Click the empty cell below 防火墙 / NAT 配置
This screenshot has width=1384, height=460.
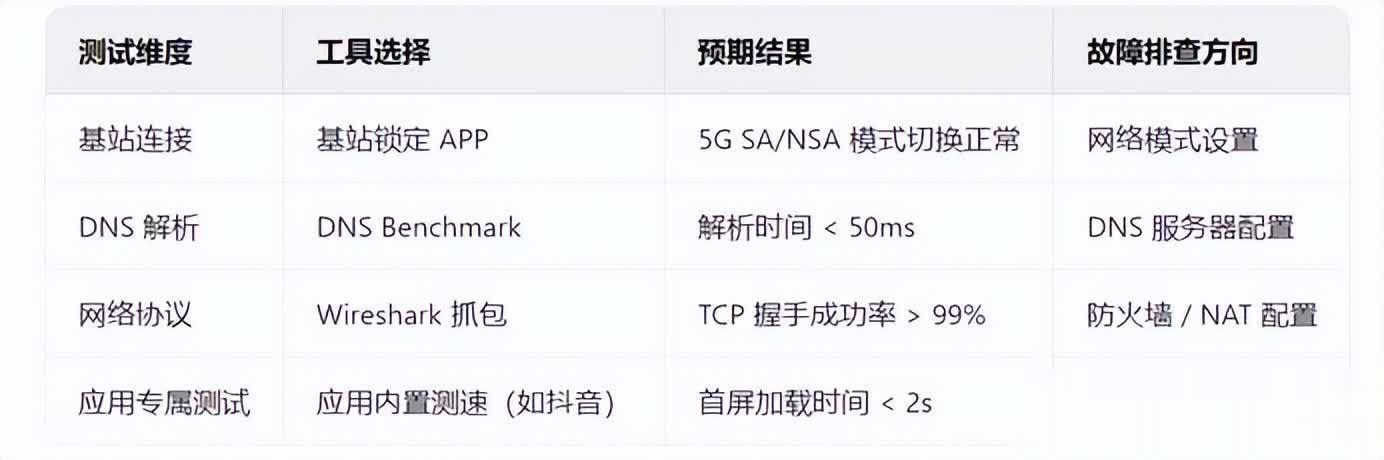[1200, 402]
